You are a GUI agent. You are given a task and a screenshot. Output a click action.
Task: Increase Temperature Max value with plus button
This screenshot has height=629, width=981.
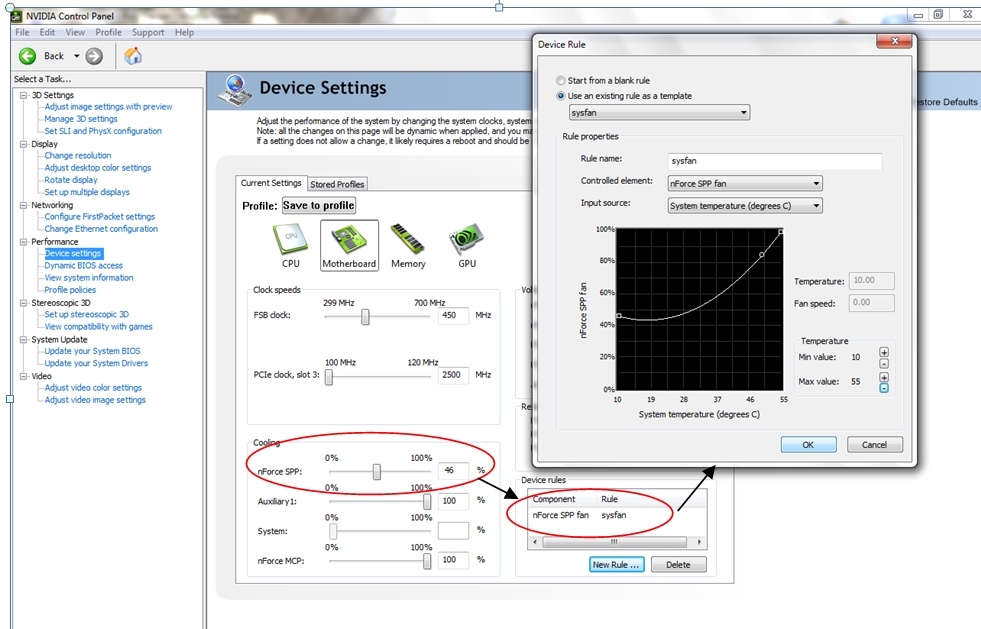(884, 377)
